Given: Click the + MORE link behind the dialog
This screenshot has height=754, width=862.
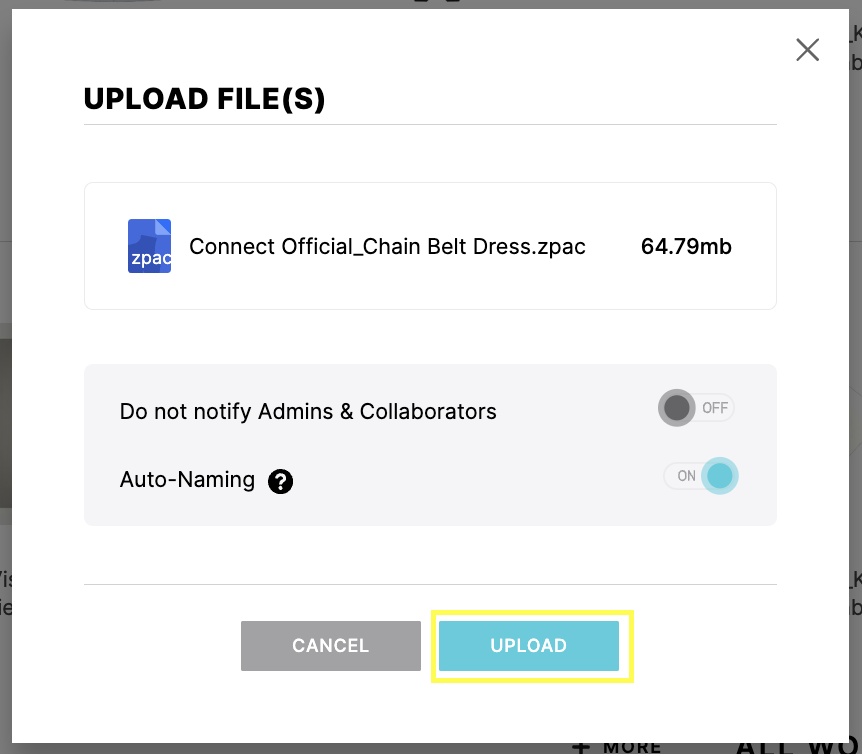Looking at the screenshot, I should (x=616, y=747).
